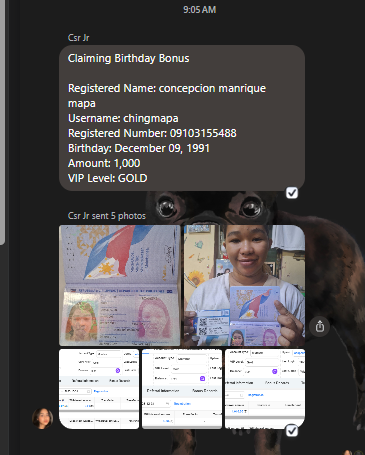The image size is (365, 455).
Task: Click 'Registered Number: 09103155488' line
Action: [152, 133]
